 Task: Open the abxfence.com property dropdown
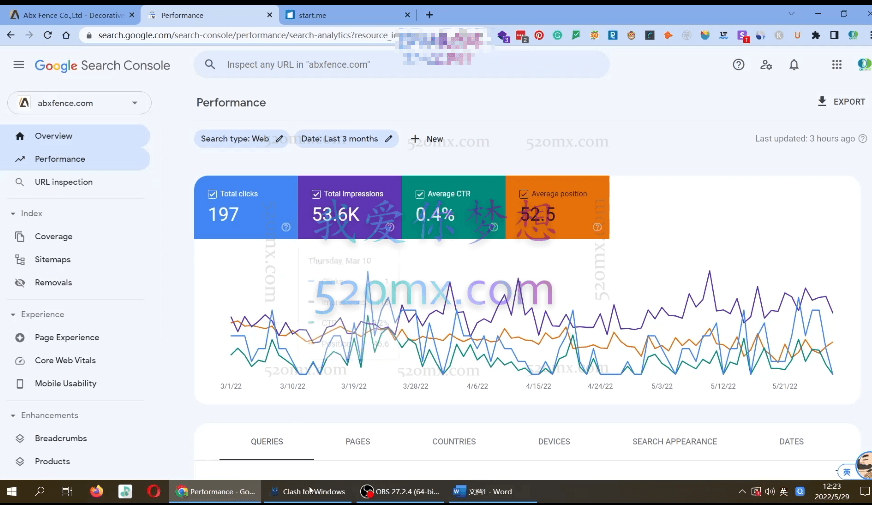80,103
